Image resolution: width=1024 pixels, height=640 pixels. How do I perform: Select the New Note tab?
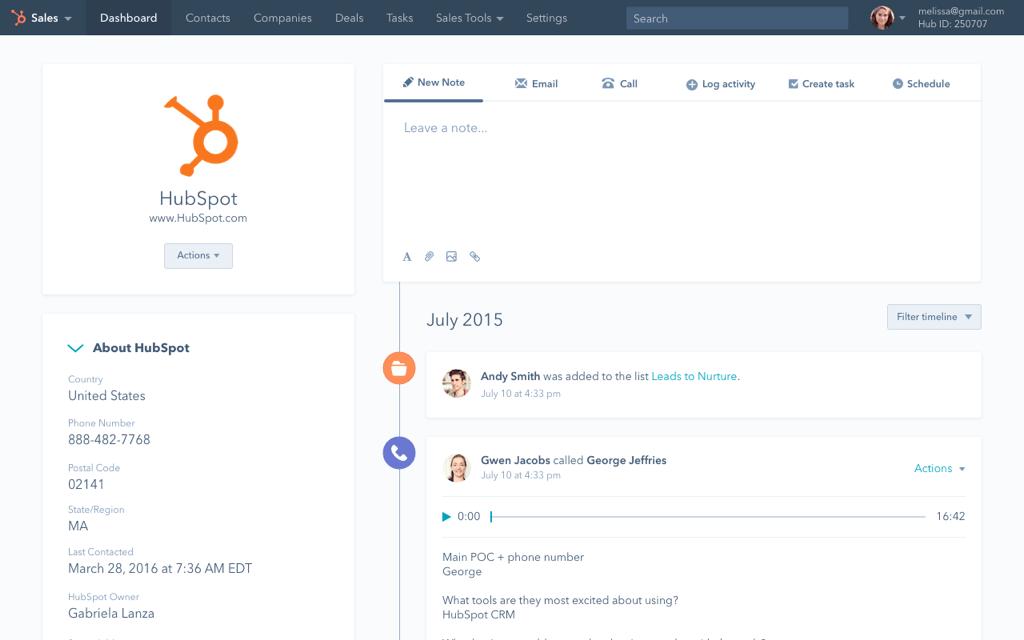(433, 83)
